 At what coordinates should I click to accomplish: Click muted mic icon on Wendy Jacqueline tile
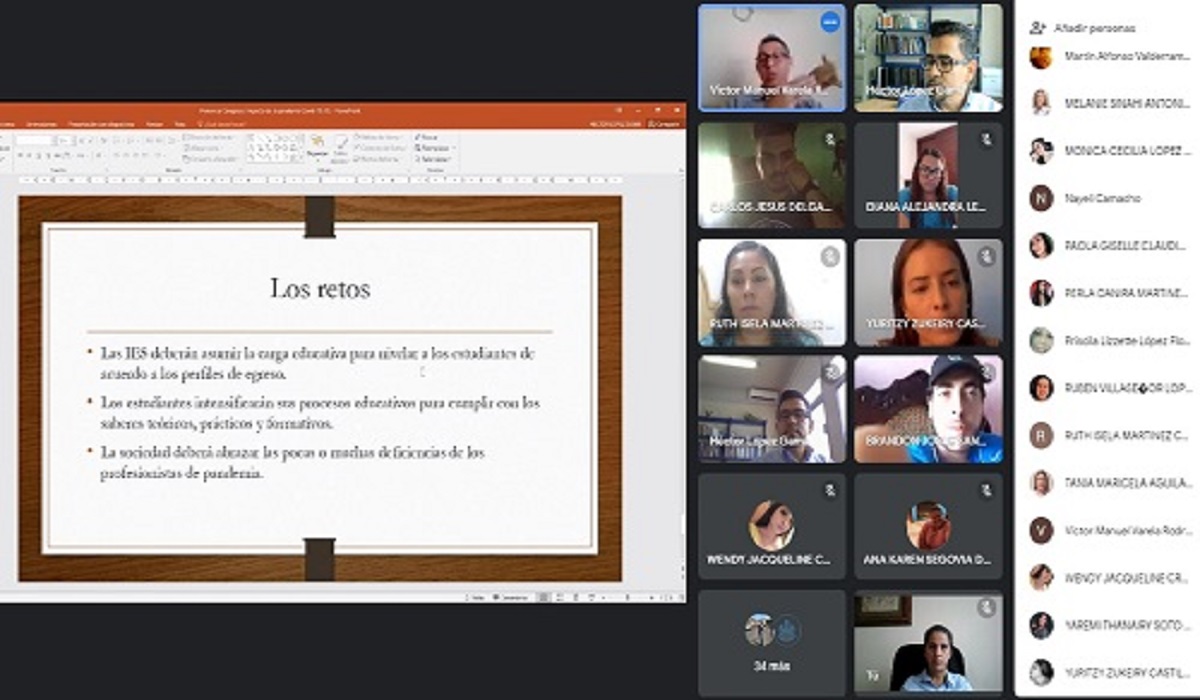(x=829, y=490)
